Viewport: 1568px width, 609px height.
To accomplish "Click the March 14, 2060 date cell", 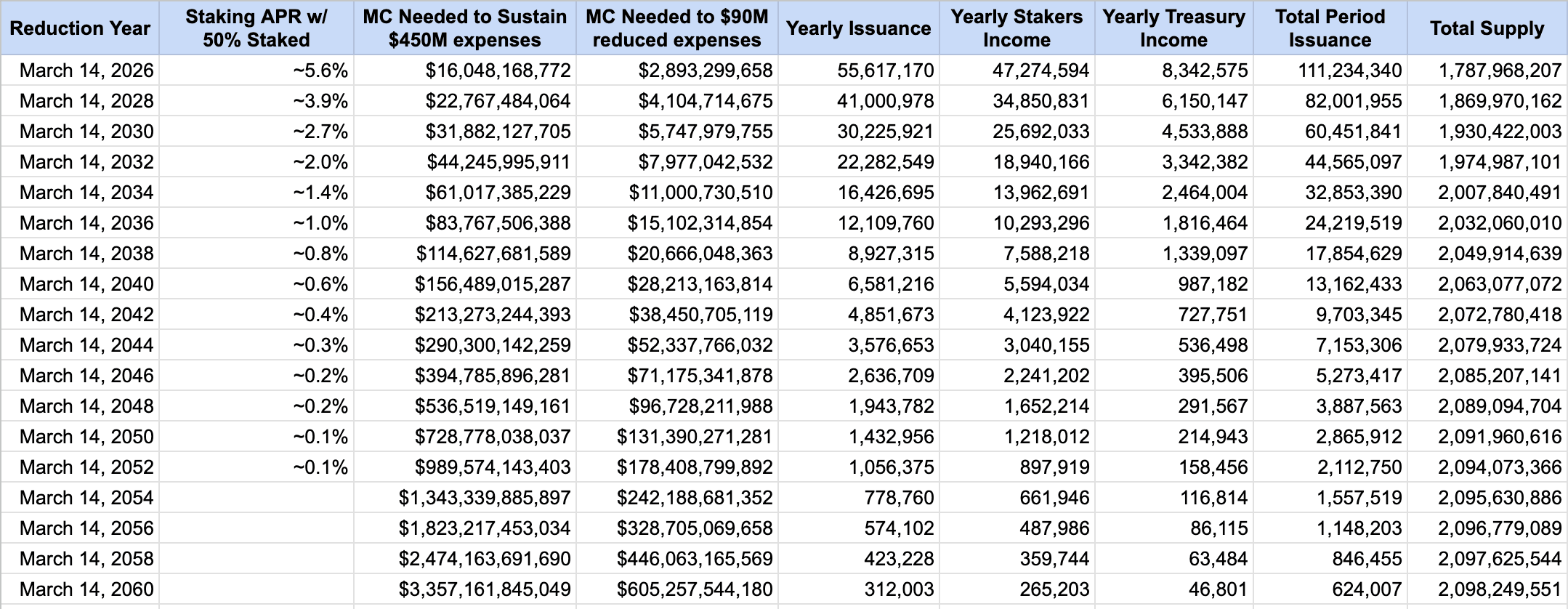I will click(86, 589).
